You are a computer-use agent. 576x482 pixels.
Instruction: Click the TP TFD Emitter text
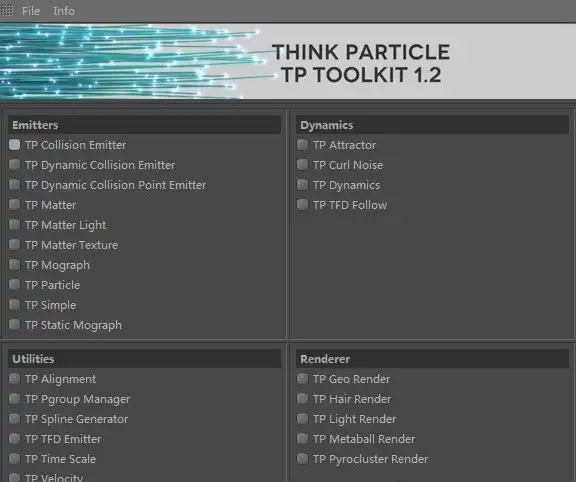click(63, 439)
